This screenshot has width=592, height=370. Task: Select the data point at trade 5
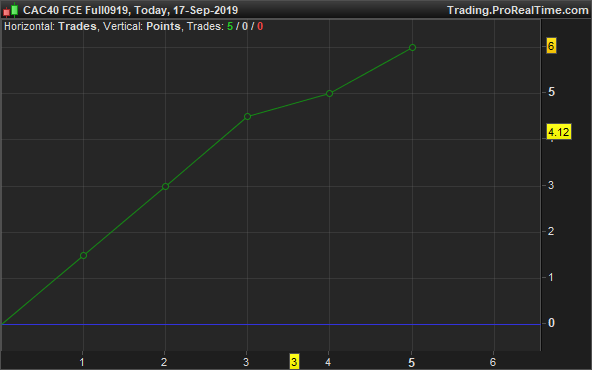pyautogui.click(x=412, y=48)
